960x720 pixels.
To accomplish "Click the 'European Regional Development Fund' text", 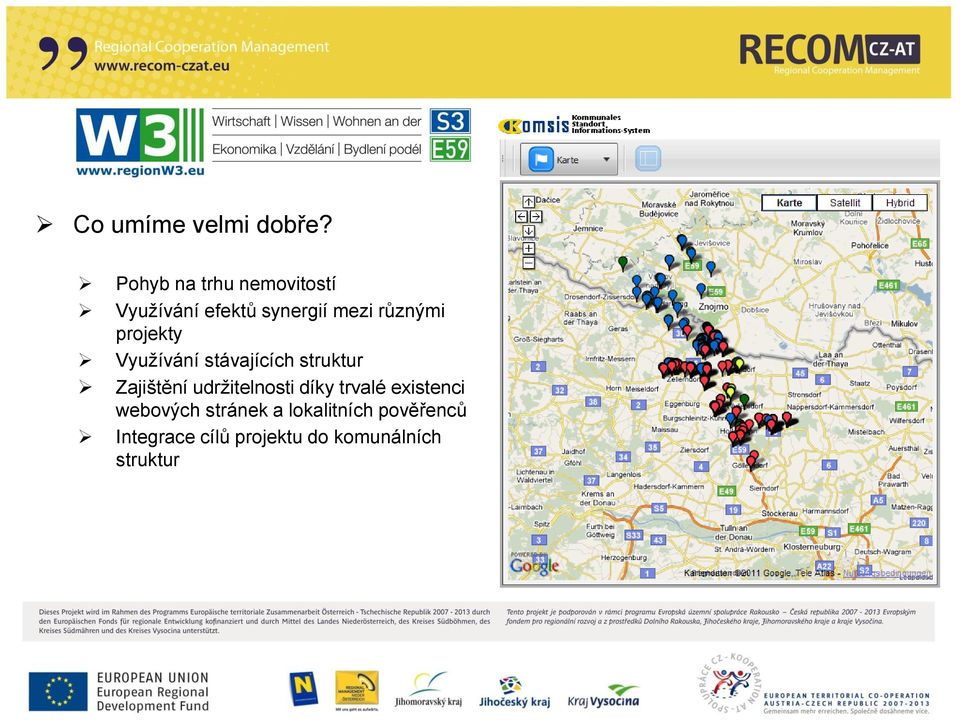I will (152, 699).
